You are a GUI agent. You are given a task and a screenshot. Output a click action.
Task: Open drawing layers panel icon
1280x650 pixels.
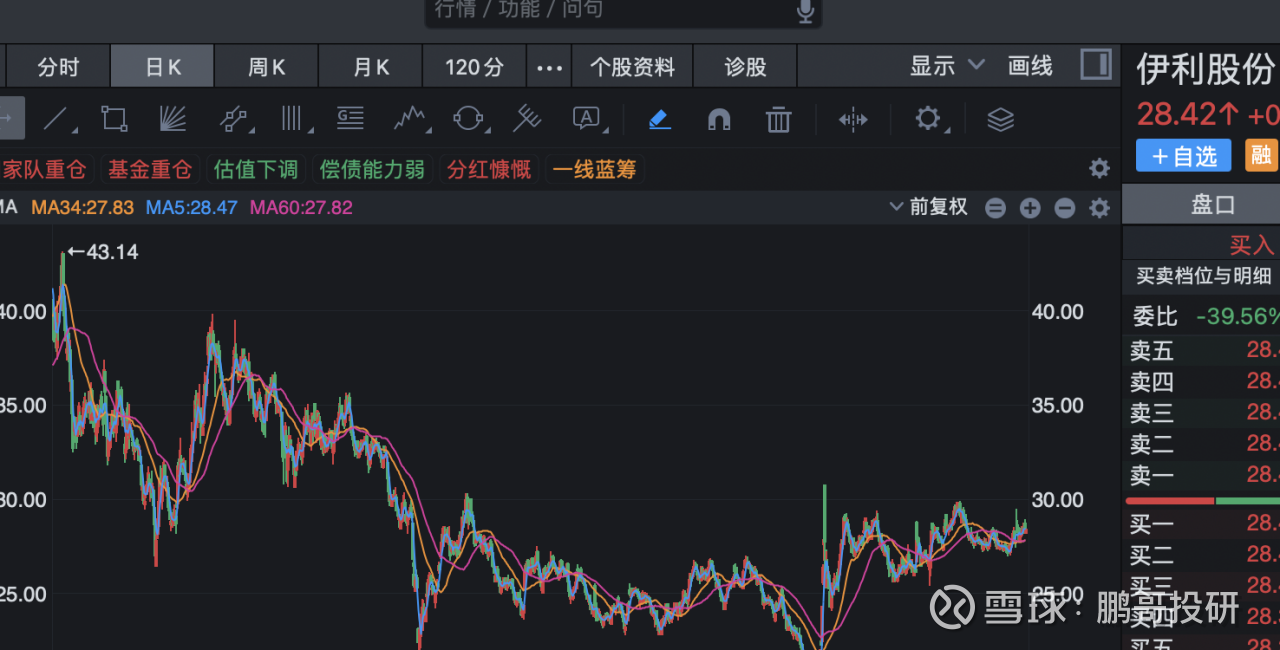point(1000,120)
